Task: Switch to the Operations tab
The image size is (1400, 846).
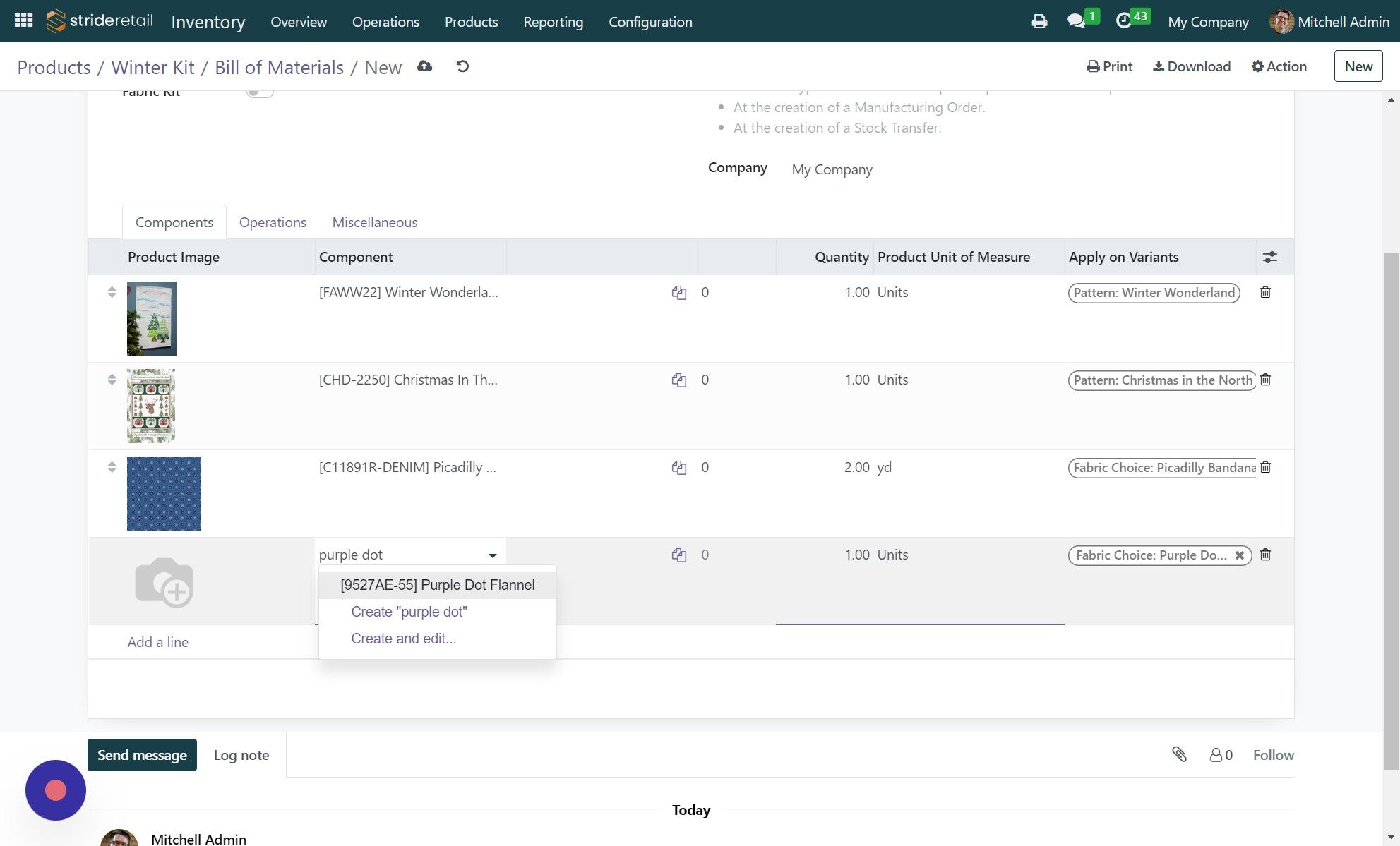Action: [273, 222]
